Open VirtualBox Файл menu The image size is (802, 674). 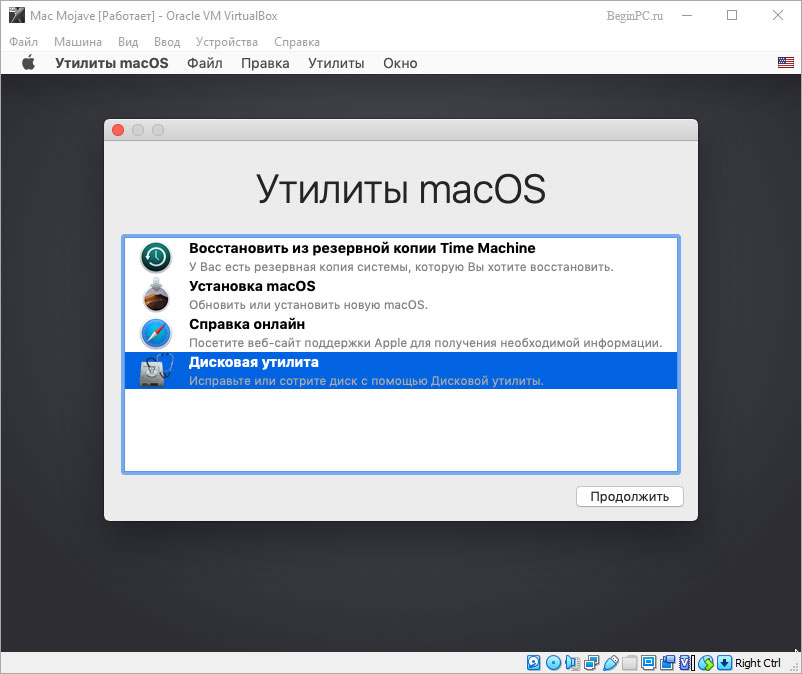tap(24, 42)
